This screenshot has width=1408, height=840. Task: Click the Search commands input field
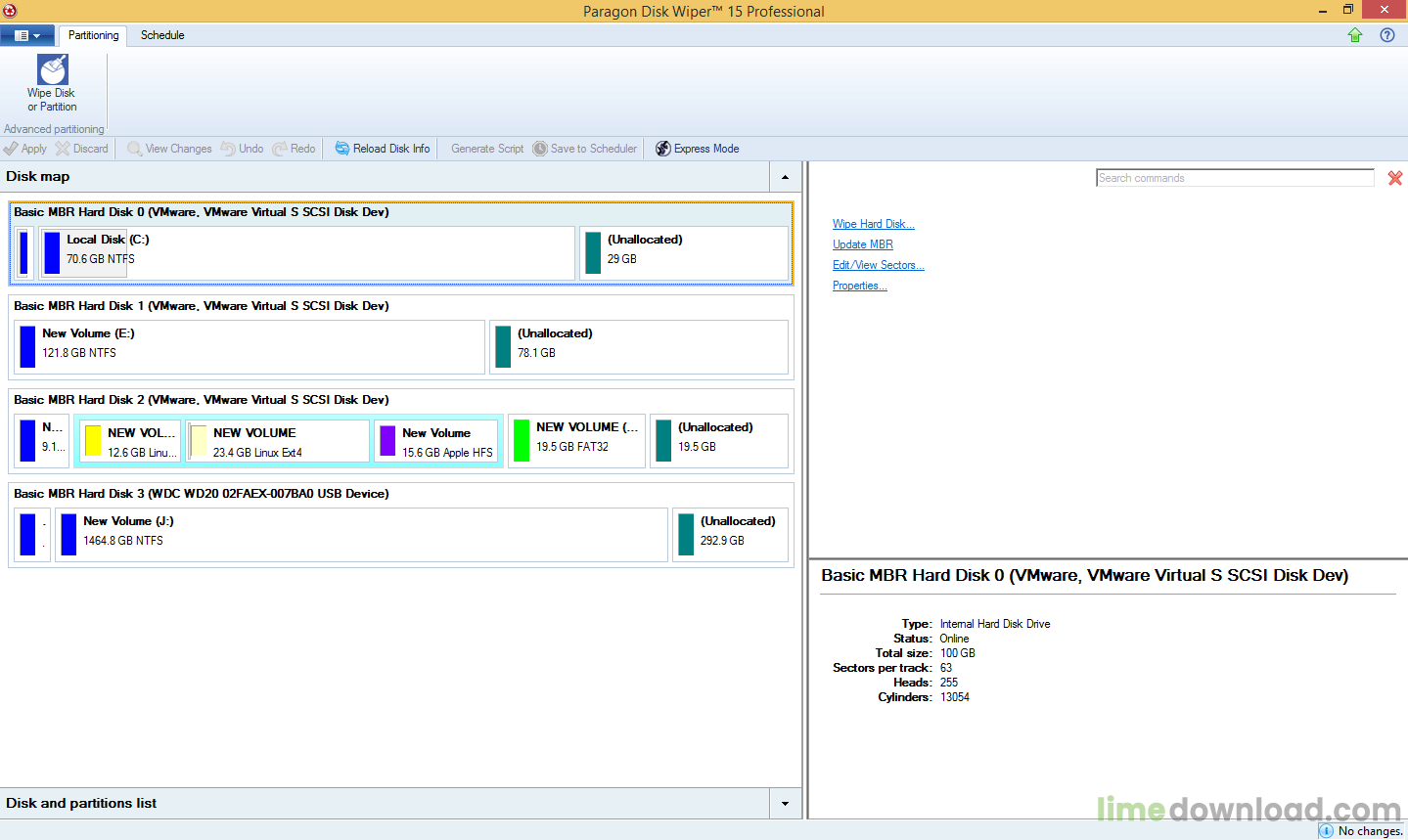pos(1234,178)
